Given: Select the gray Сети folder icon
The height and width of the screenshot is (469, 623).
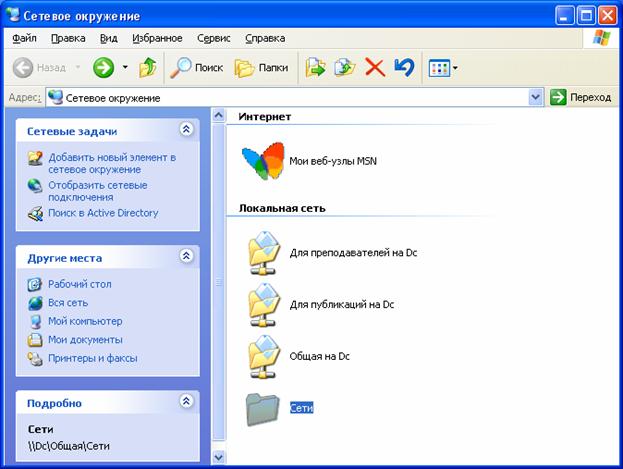Looking at the screenshot, I should pyautogui.click(x=262, y=409).
